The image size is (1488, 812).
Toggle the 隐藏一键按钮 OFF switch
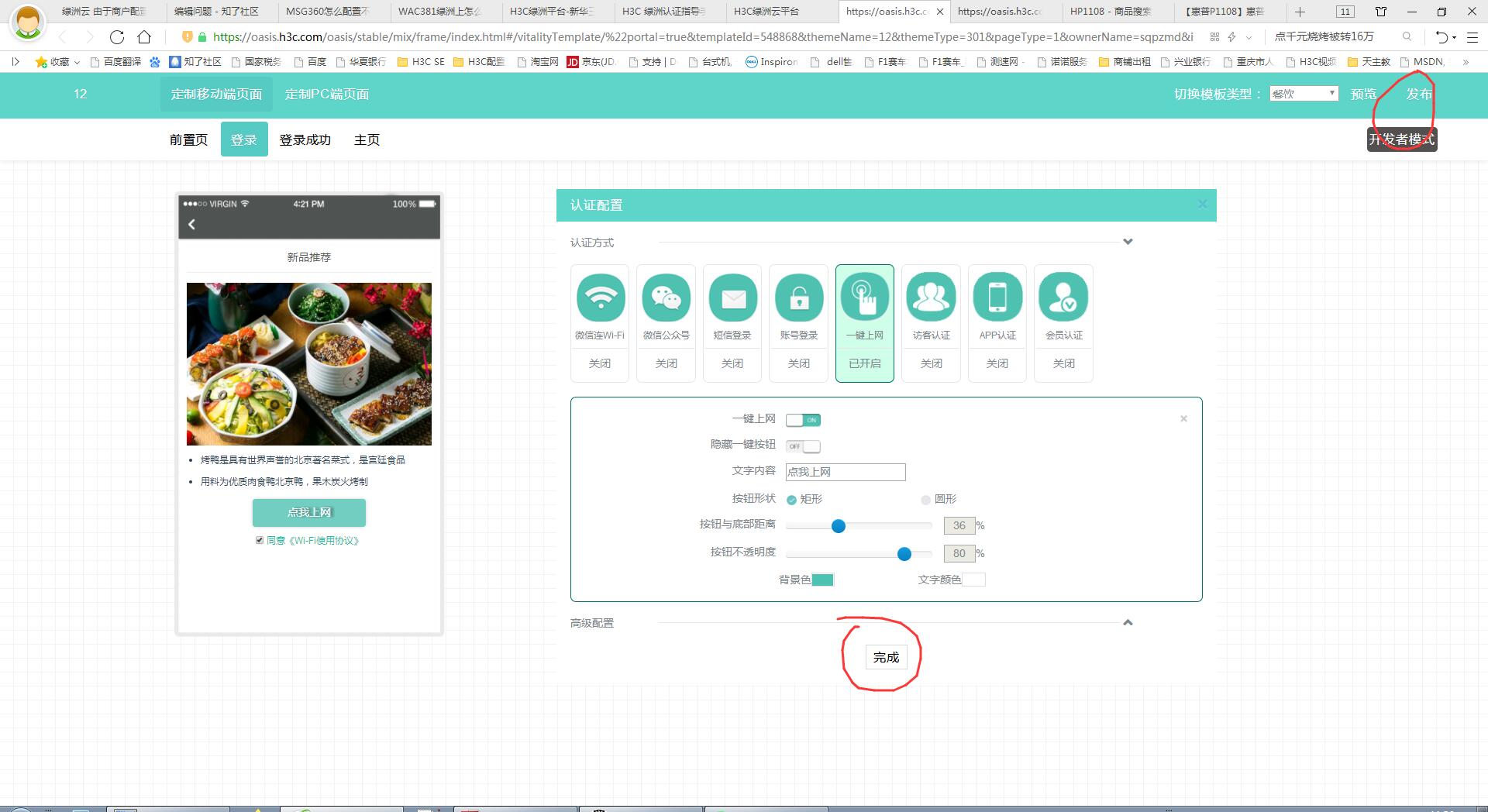803,446
